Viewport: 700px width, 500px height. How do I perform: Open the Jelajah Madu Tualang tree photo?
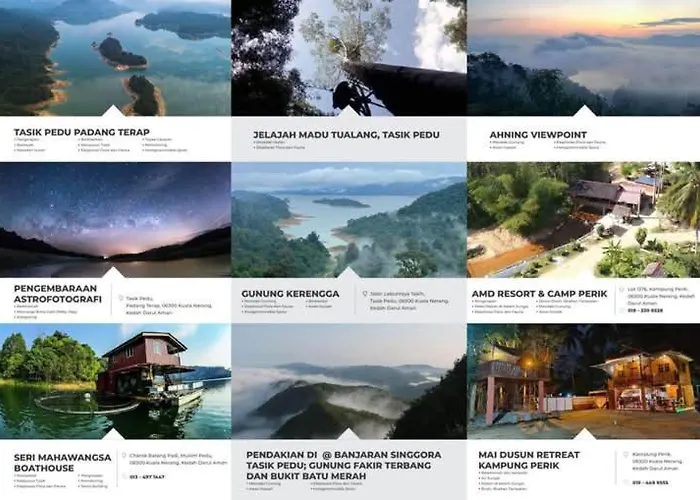[349, 58]
